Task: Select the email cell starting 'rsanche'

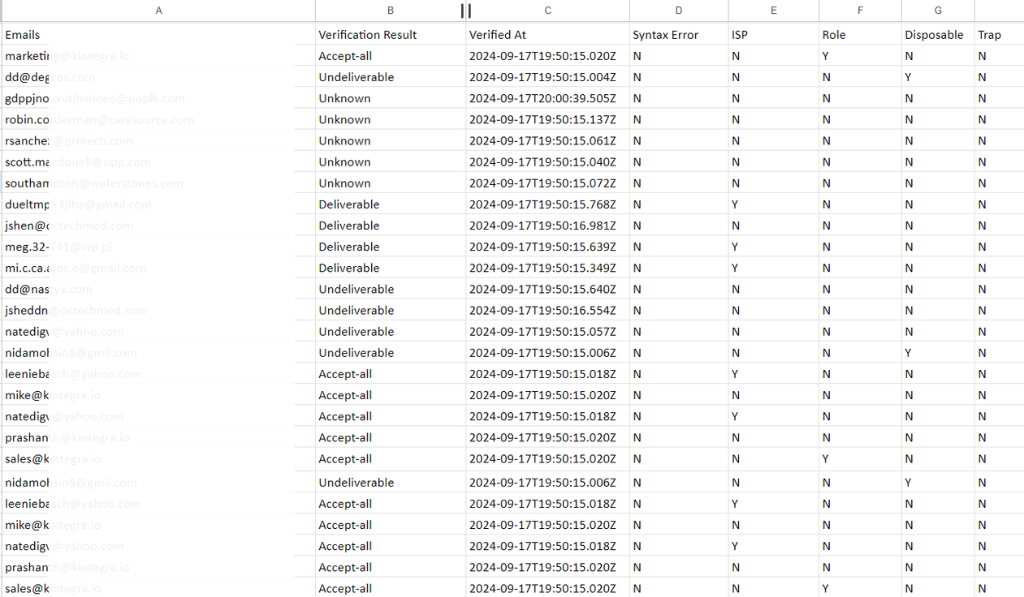Action: coord(158,141)
